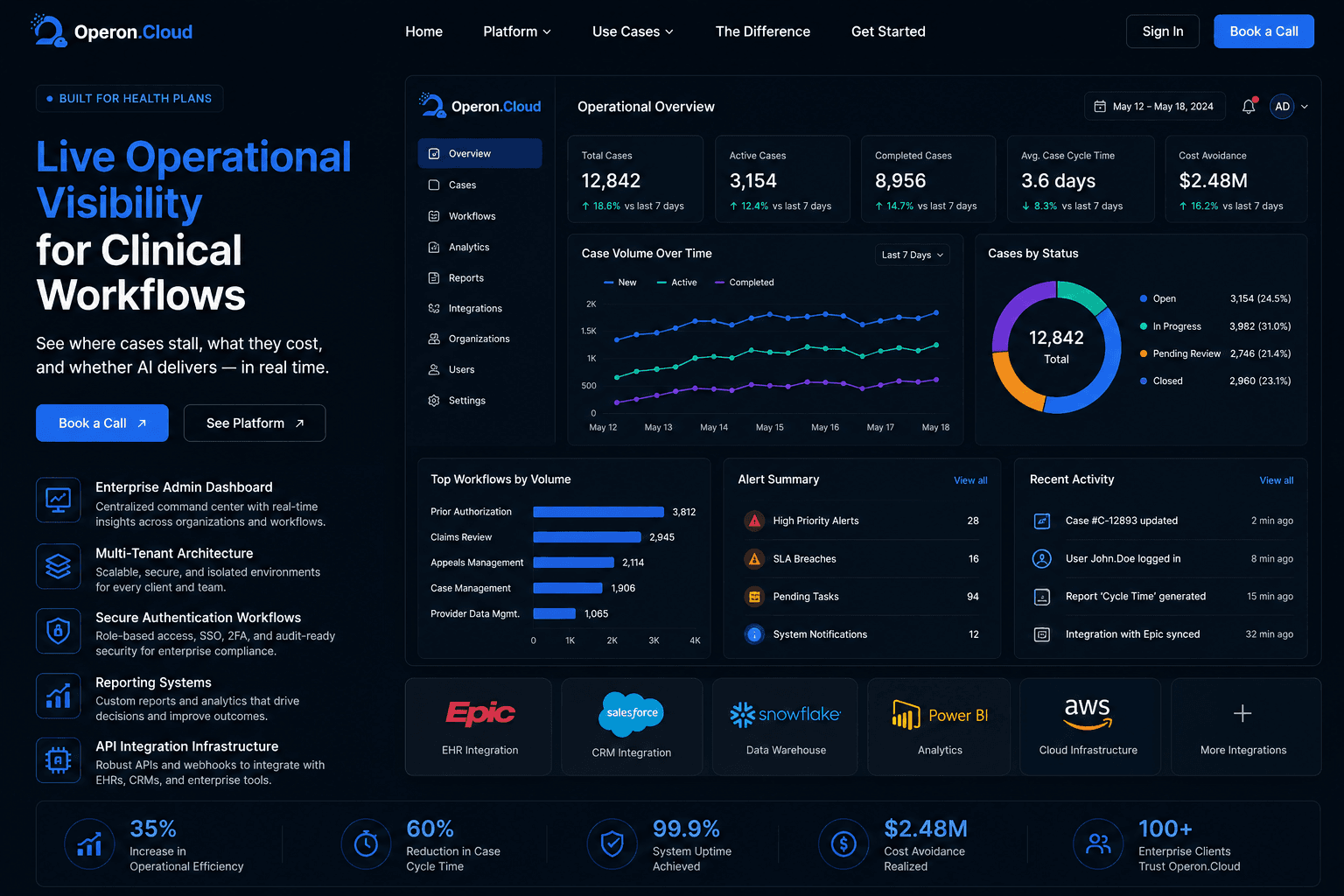
Task: Toggle the Active series in chart legend
Action: 678,283
